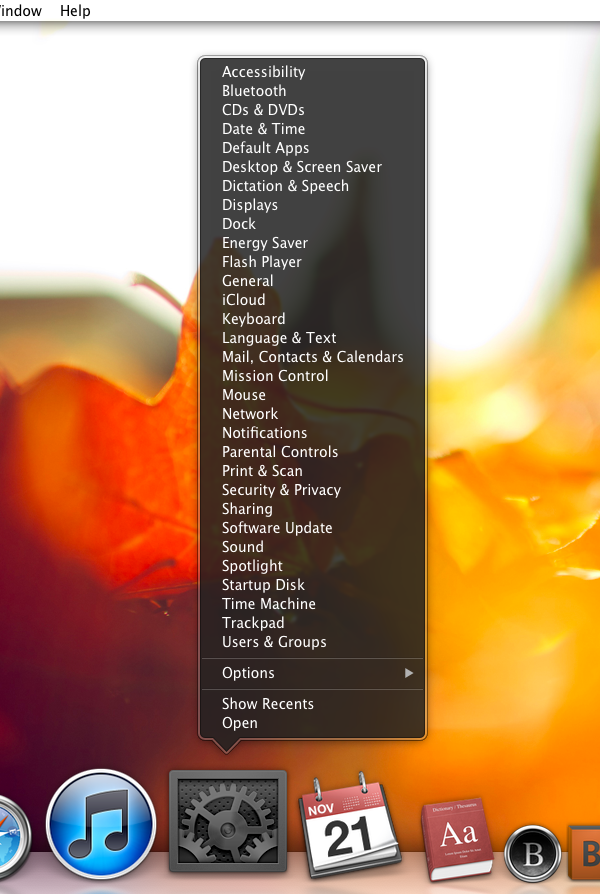Open Software Update entry
The width and height of the screenshot is (600, 894).
tap(277, 528)
